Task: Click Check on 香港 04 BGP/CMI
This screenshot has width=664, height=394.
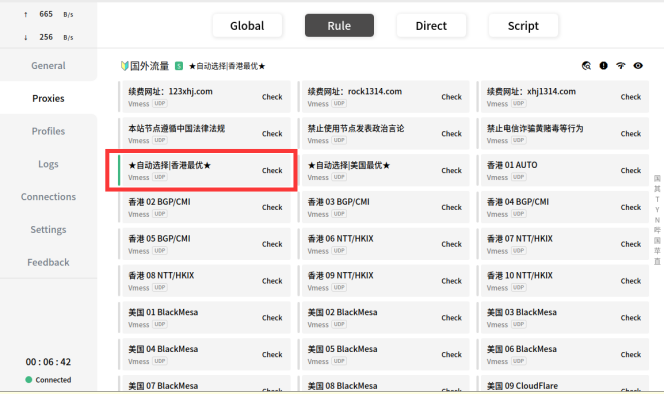Action: click(631, 207)
